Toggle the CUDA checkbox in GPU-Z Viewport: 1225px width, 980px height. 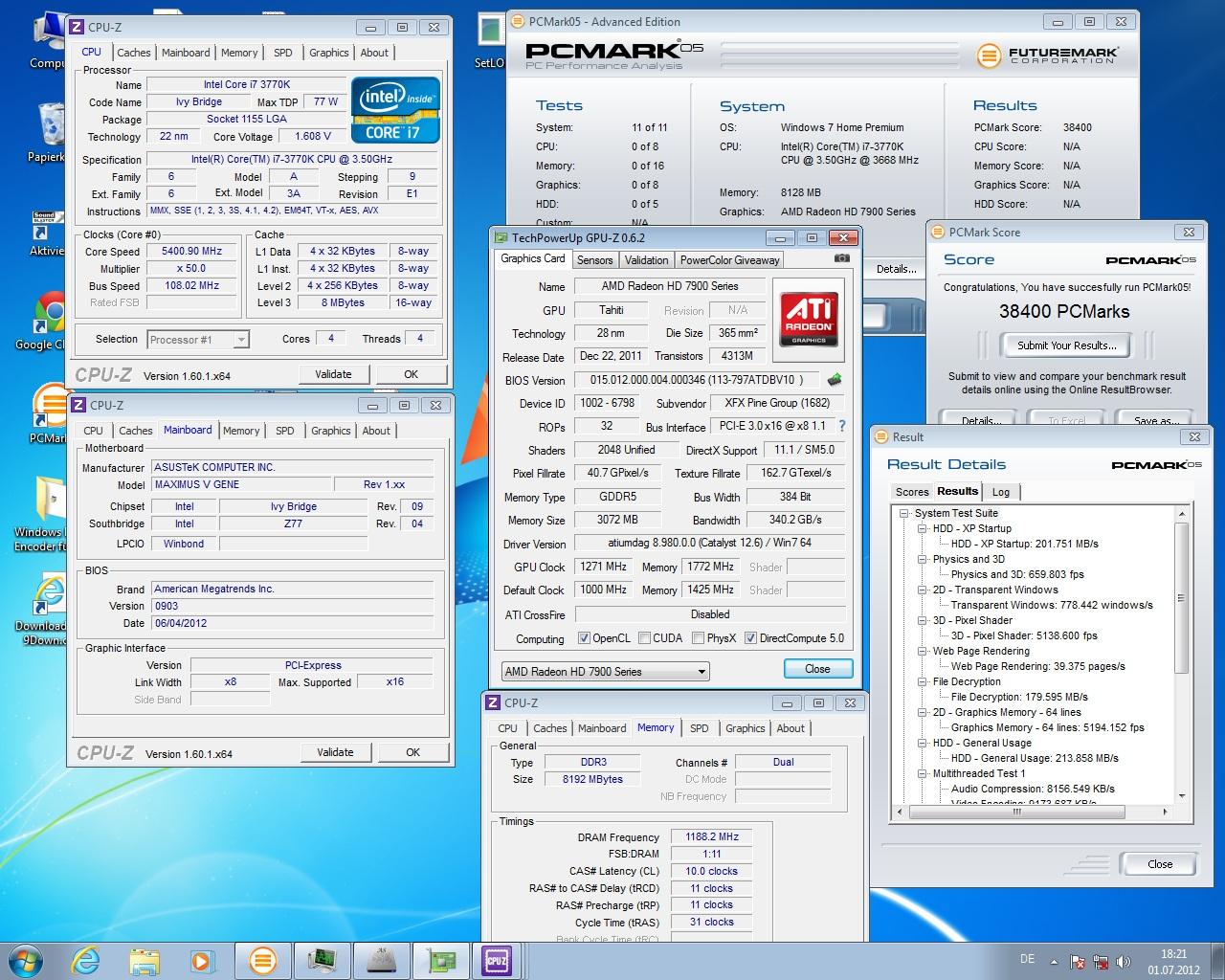tap(645, 638)
